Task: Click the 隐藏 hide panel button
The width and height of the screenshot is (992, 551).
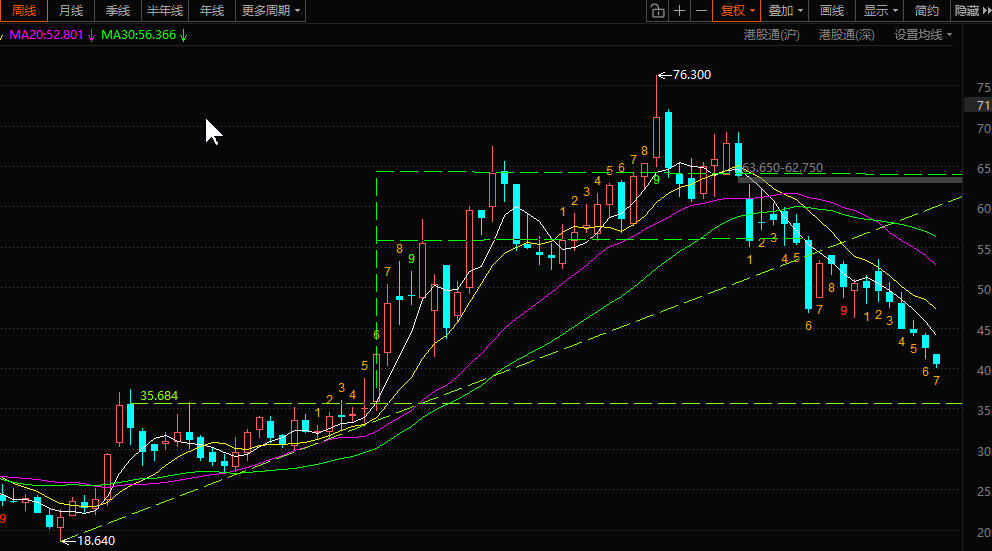Action: 971,11
